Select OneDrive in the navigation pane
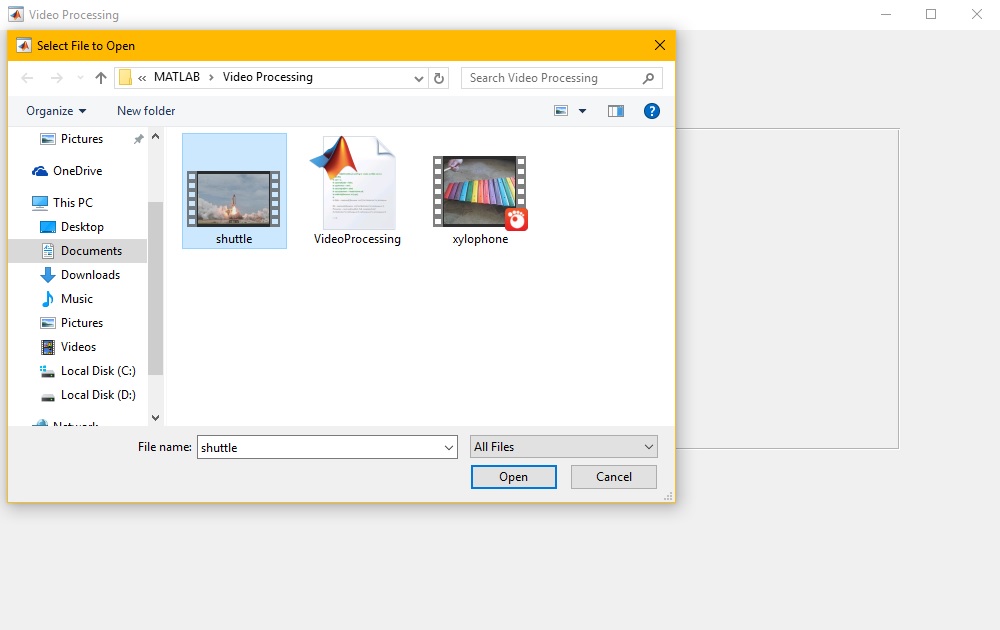The height and width of the screenshot is (630, 1000). click(77, 171)
